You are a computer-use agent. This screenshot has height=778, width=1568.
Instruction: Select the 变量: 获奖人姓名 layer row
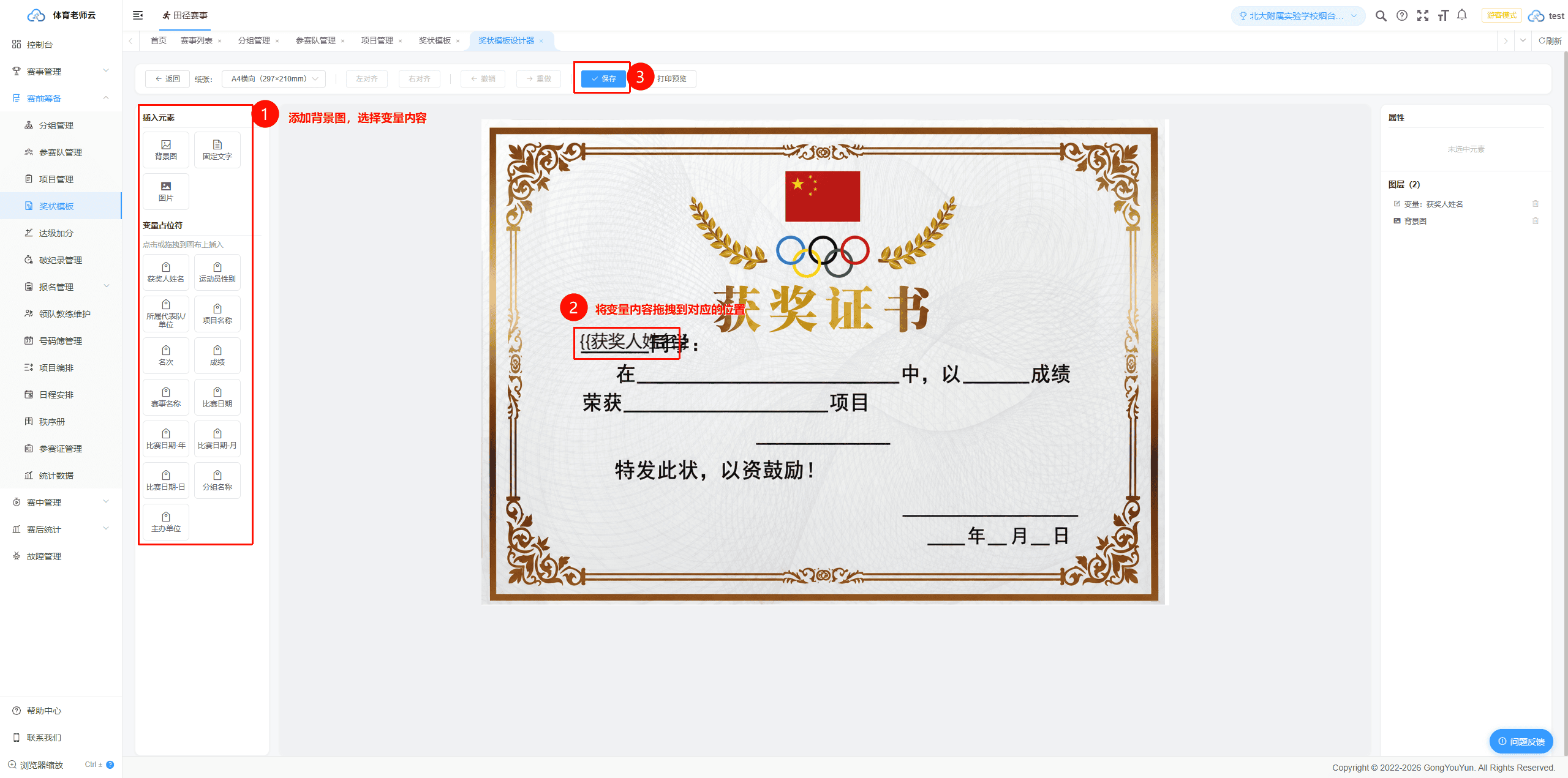[x=1466, y=204]
